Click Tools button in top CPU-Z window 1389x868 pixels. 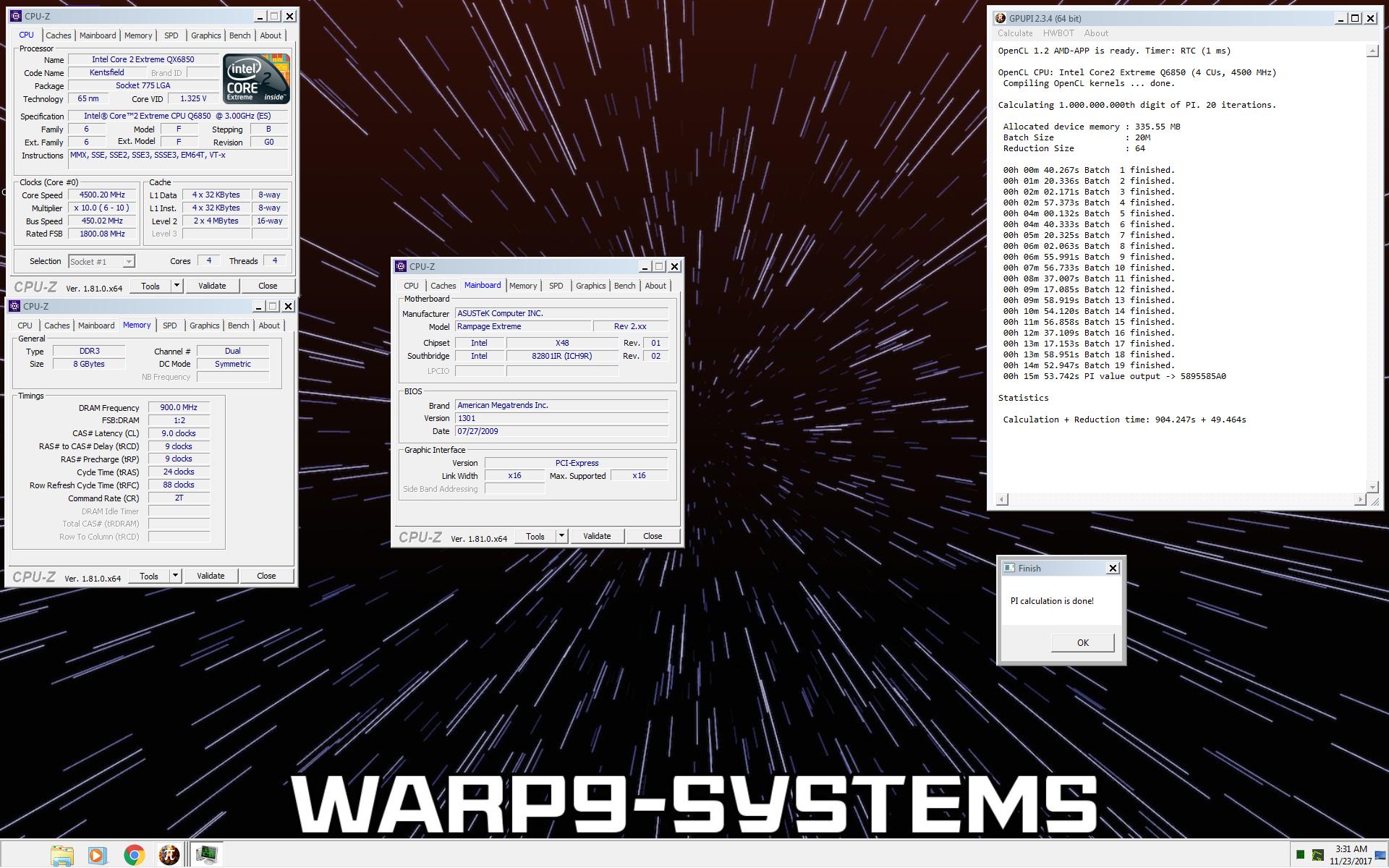click(150, 286)
